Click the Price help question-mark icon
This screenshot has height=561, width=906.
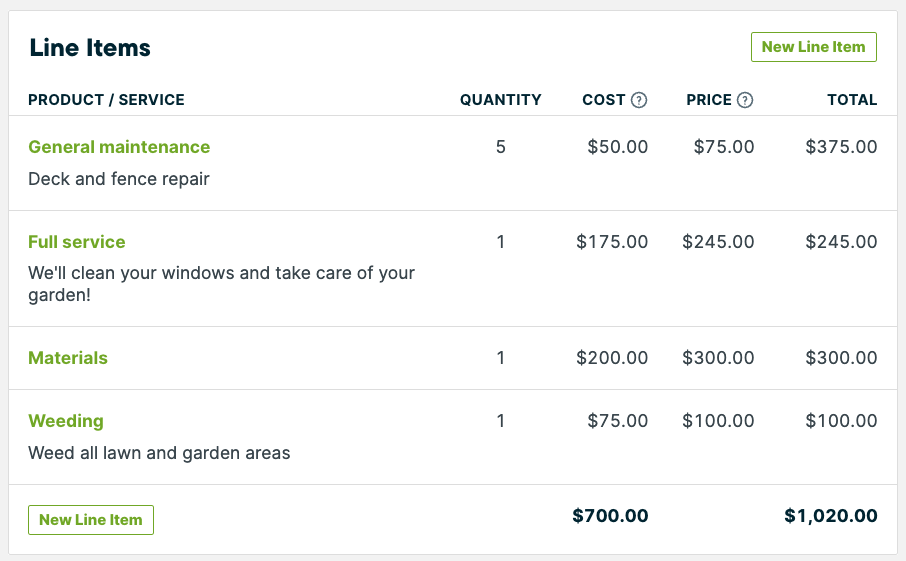click(x=745, y=100)
